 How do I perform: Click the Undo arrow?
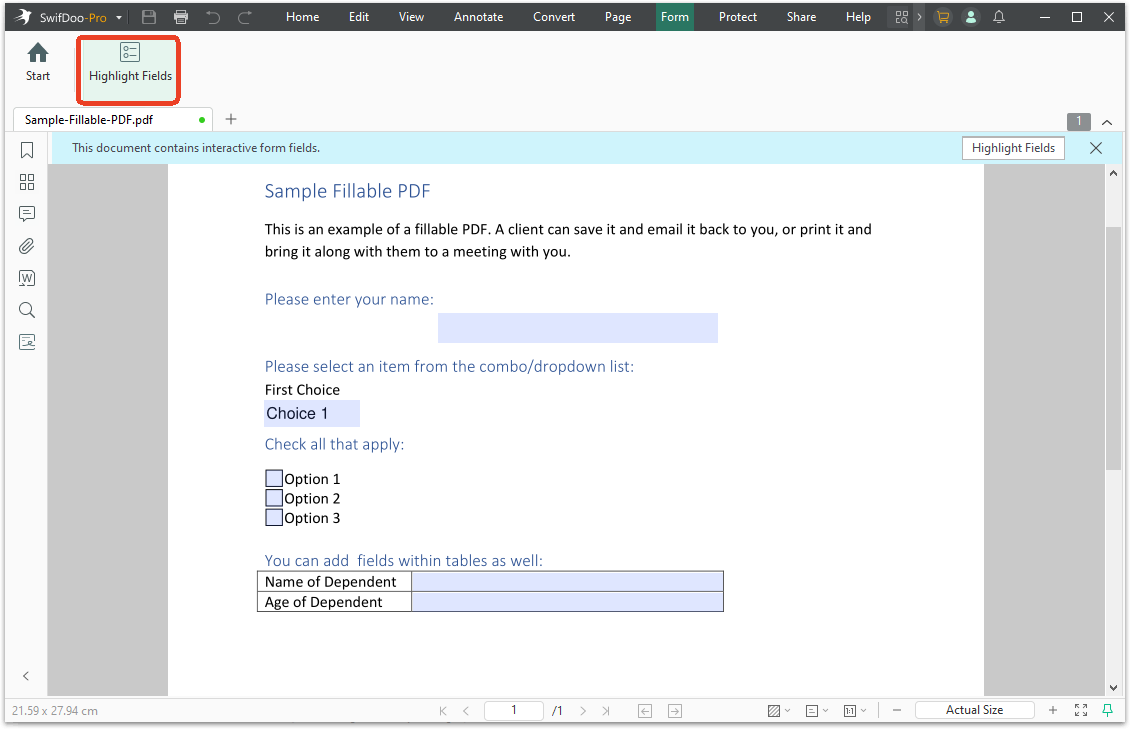click(213, 17)
